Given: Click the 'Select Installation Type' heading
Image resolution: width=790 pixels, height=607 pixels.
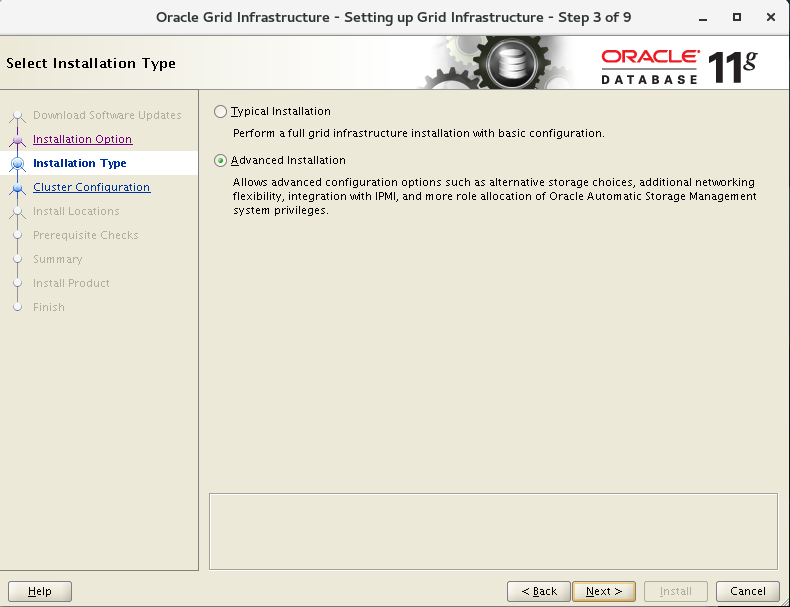Looking at the screenshot, I should coord(91,63).
